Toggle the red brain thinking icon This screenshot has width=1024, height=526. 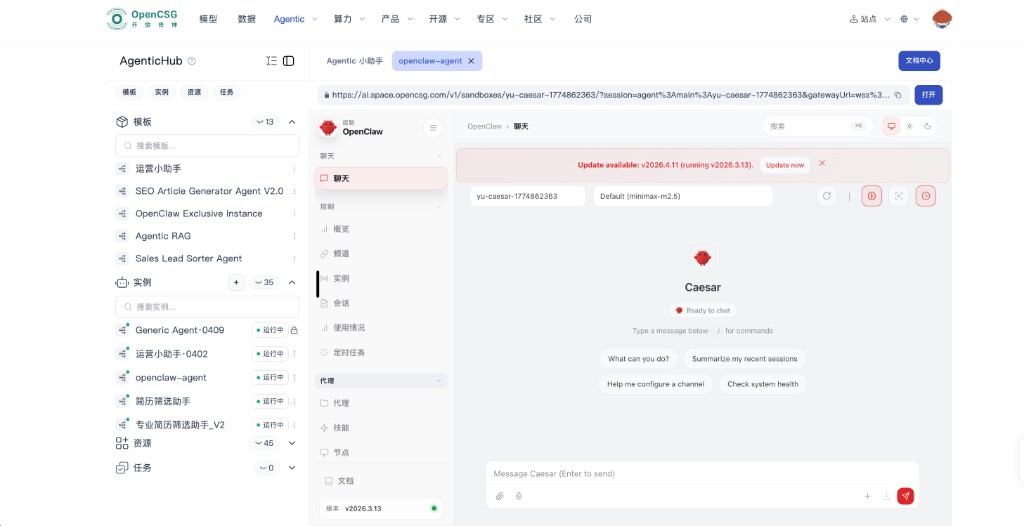[x=871, y=196]
